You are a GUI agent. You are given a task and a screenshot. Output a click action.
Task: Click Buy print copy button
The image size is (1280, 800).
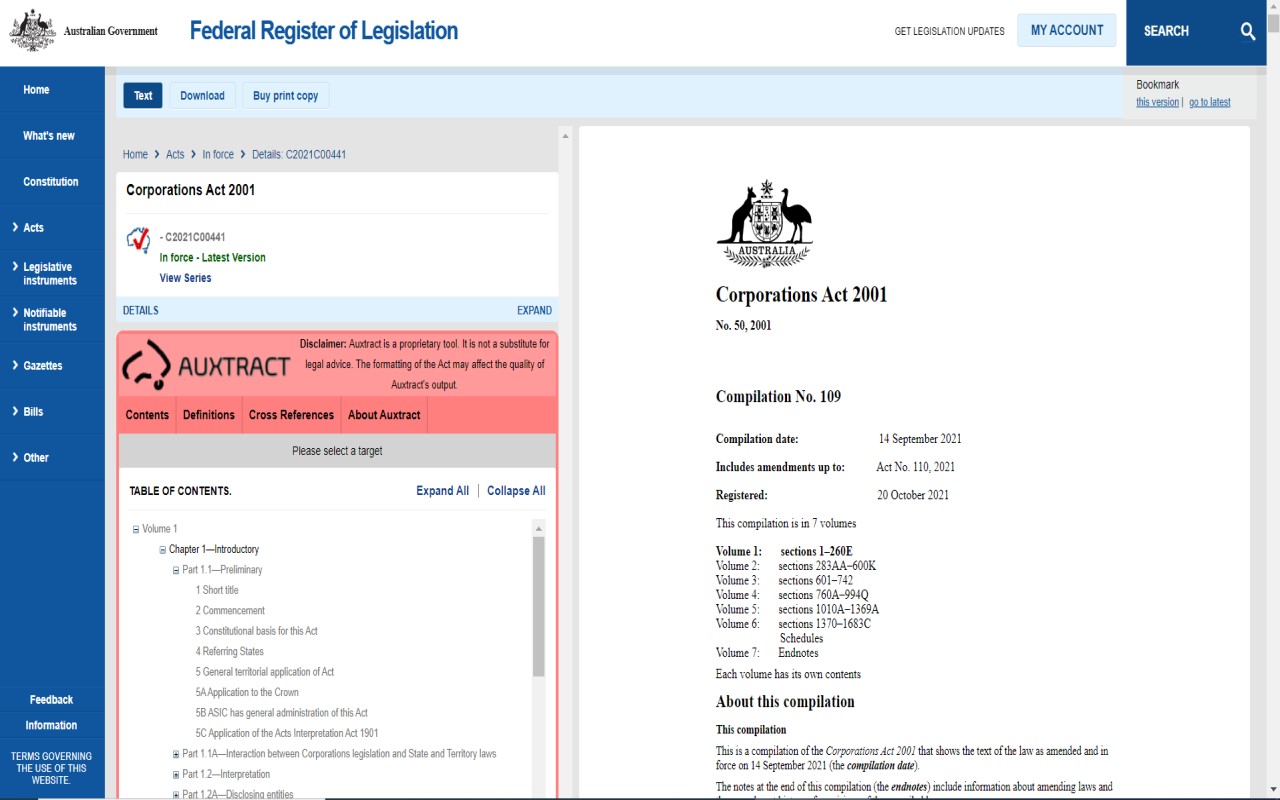click(x=285, y=96)
